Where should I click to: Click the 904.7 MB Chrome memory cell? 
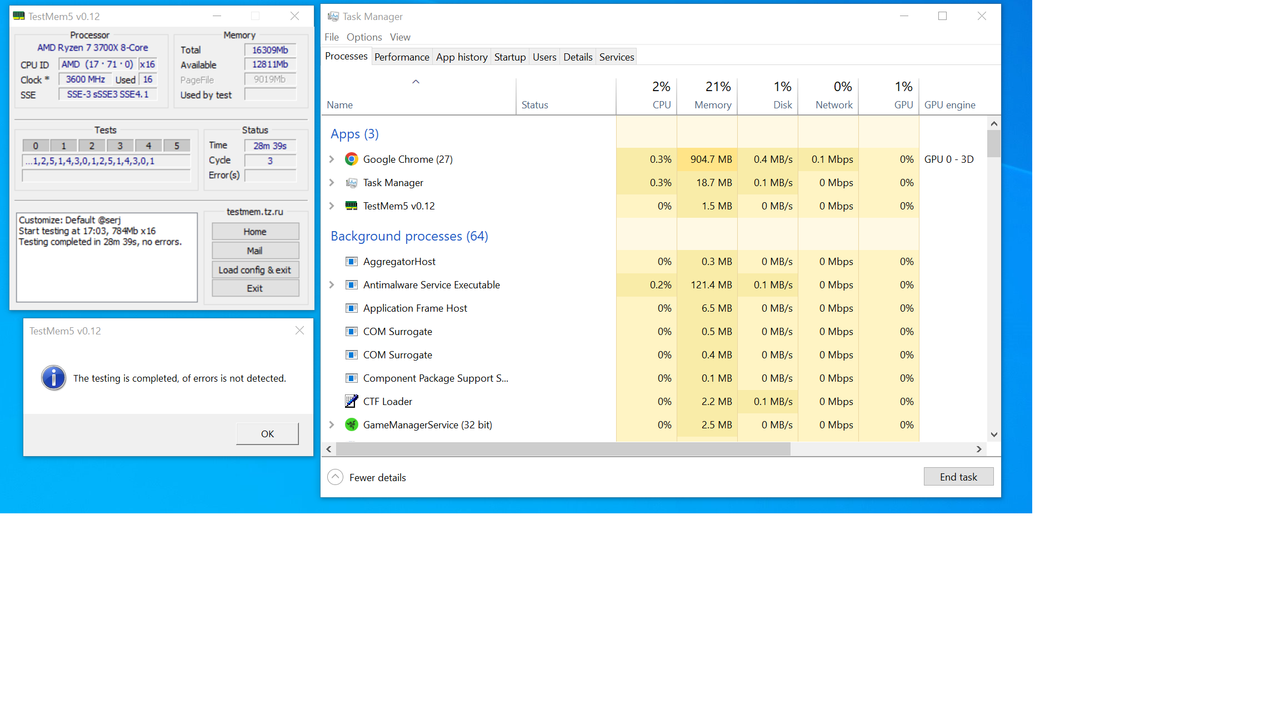pyautogui.click(x=707, y=159)
